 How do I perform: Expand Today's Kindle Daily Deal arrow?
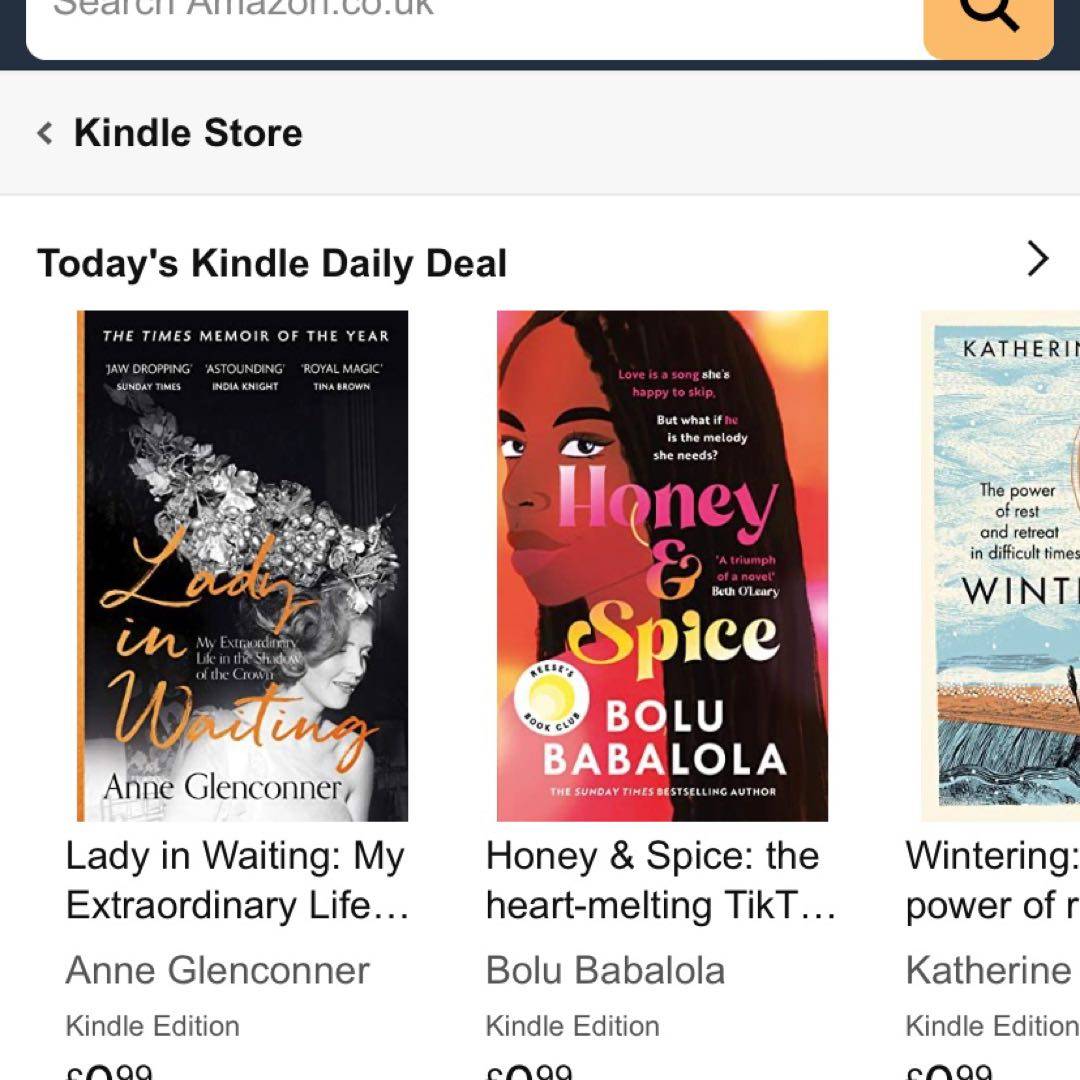point(1037,259)
